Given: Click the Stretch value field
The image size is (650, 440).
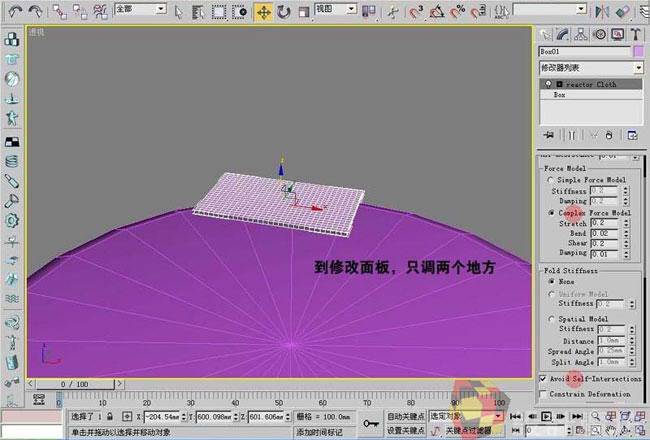Looking at the screenshot, I should coord(605,223).
